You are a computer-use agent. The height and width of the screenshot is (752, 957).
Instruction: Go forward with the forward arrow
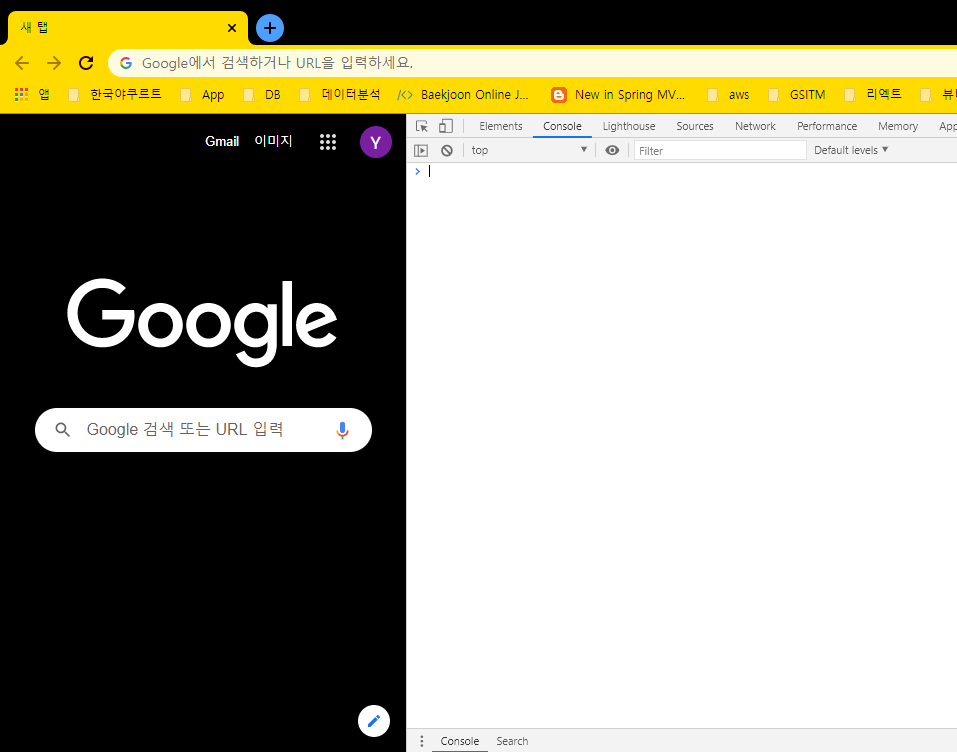tap(54, 63)
